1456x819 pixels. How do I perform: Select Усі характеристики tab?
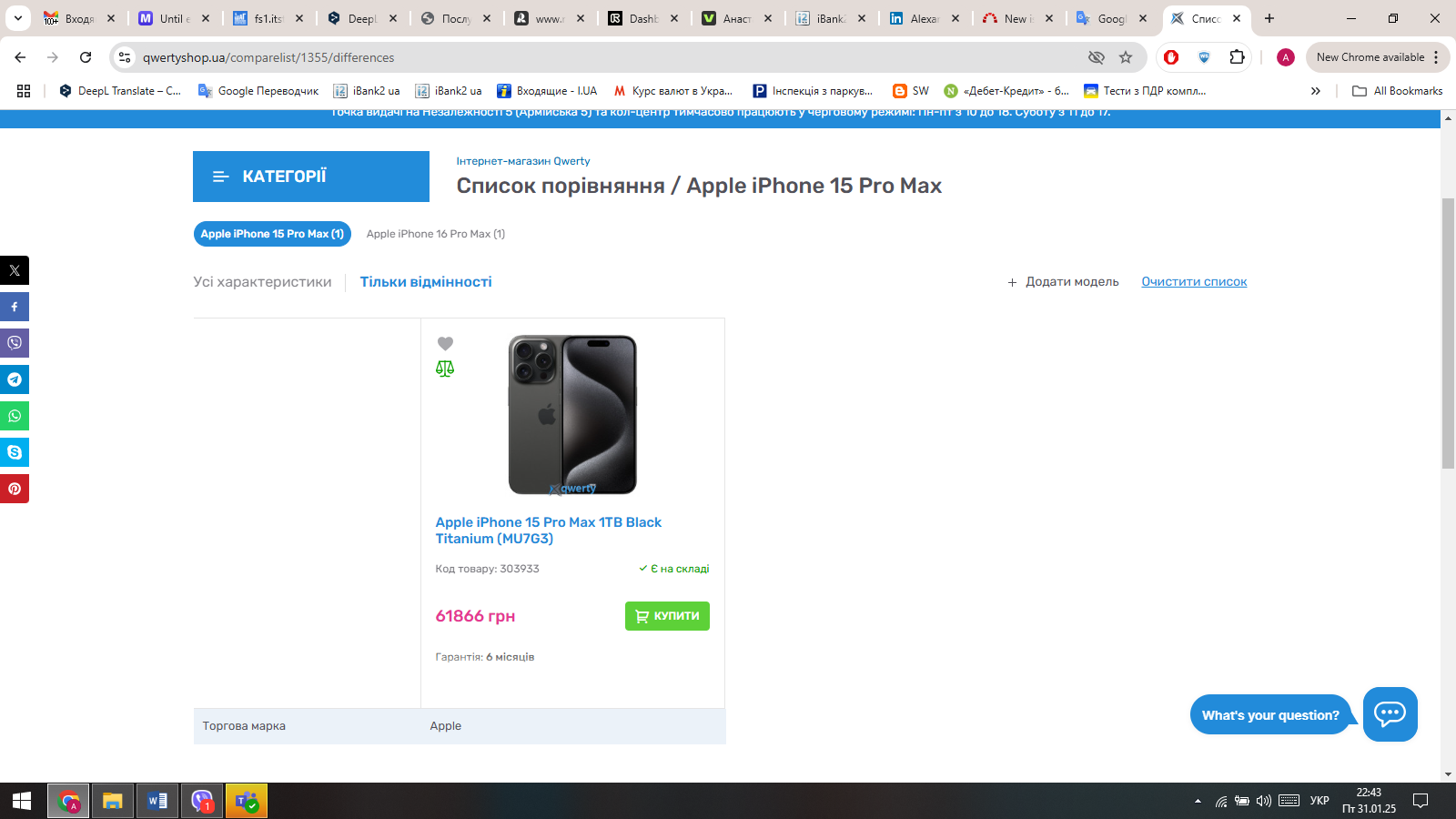[262, 282]
